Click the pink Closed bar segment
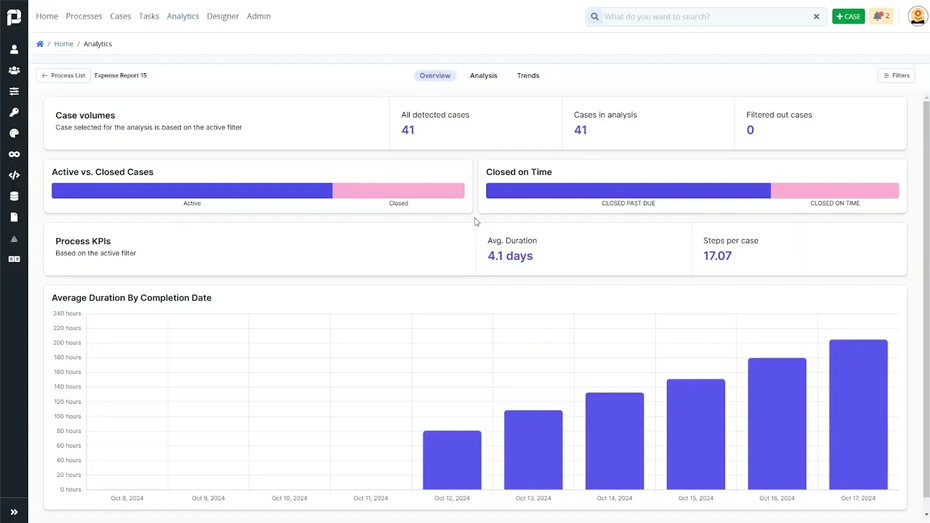This screenshot has width=930, height=523. click(x=398, y=190)
